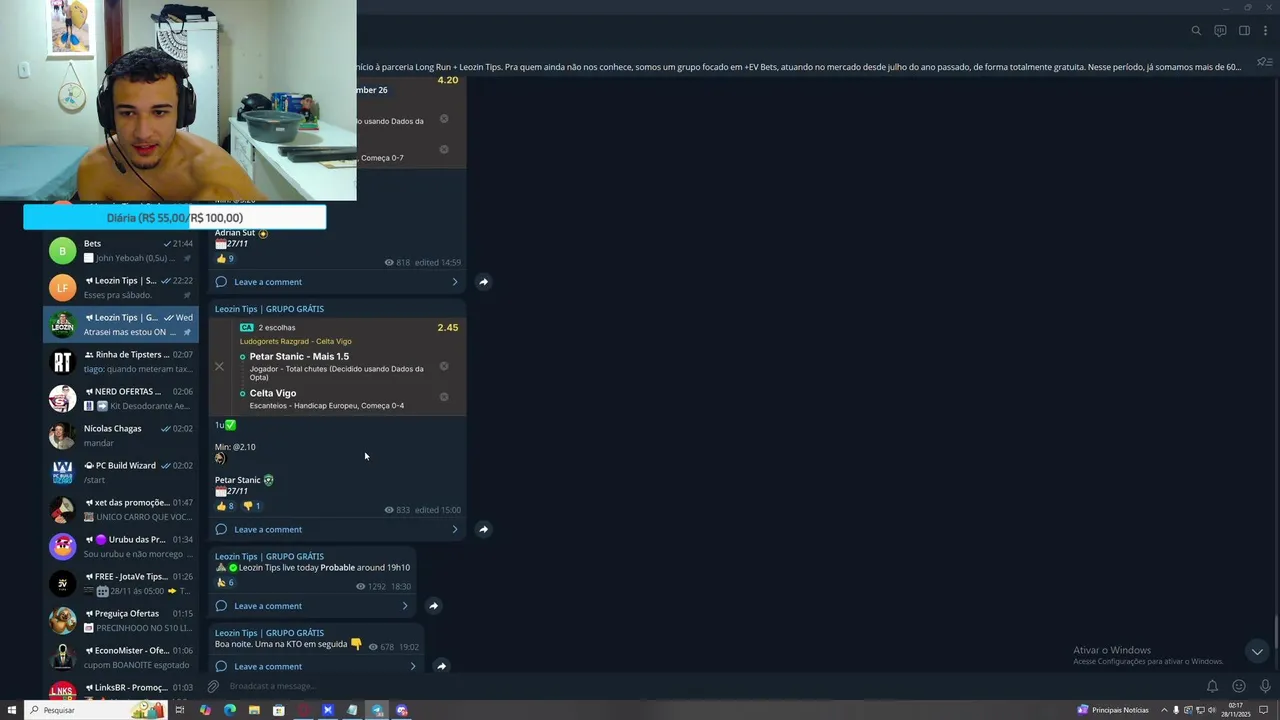Toggle the reaction showing 6 count
Image resolution: width=1280 pixels, height=720 pixels.
tap(226, 582)
